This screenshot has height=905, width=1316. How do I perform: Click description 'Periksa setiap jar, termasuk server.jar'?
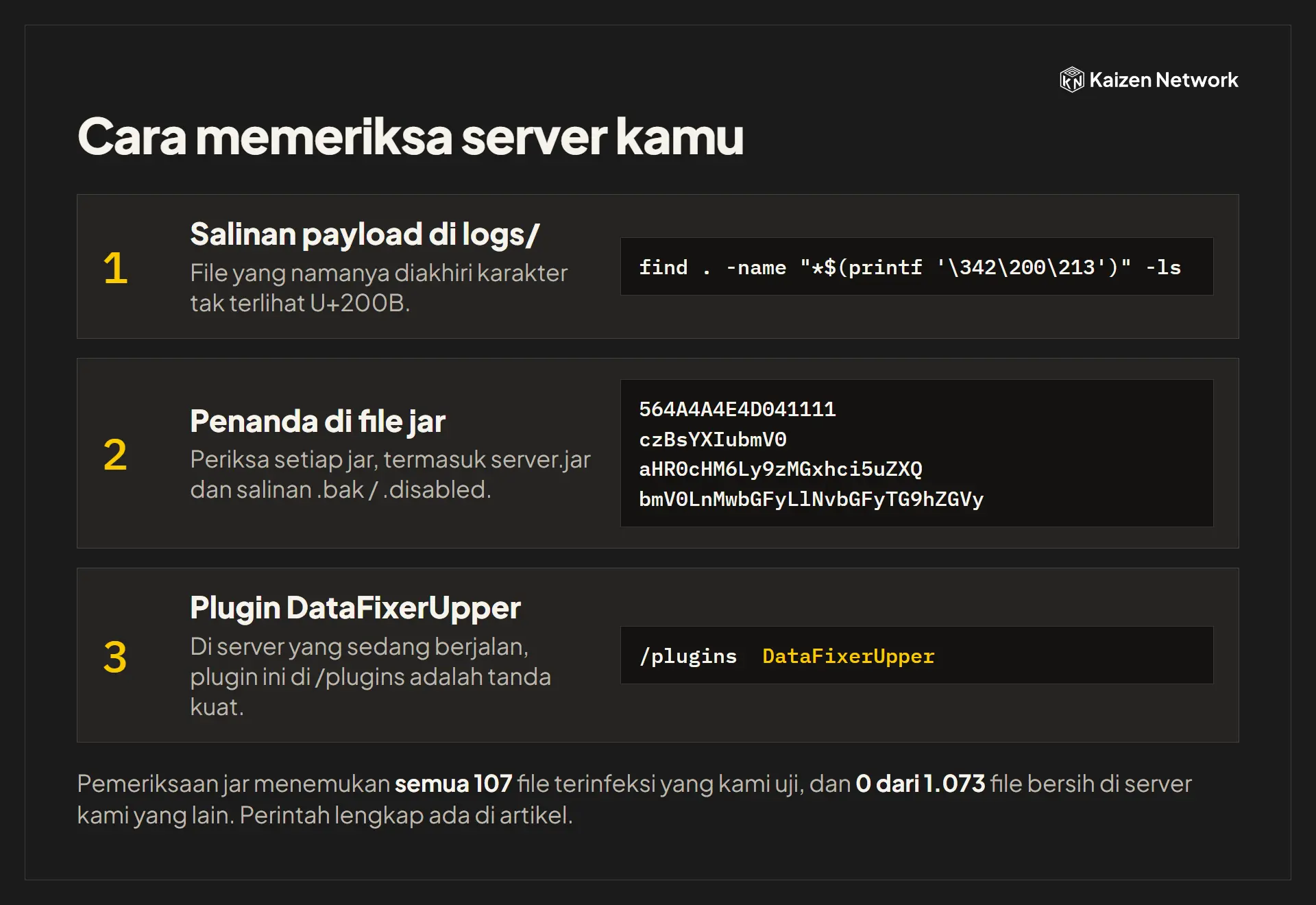tap(390, 474)
